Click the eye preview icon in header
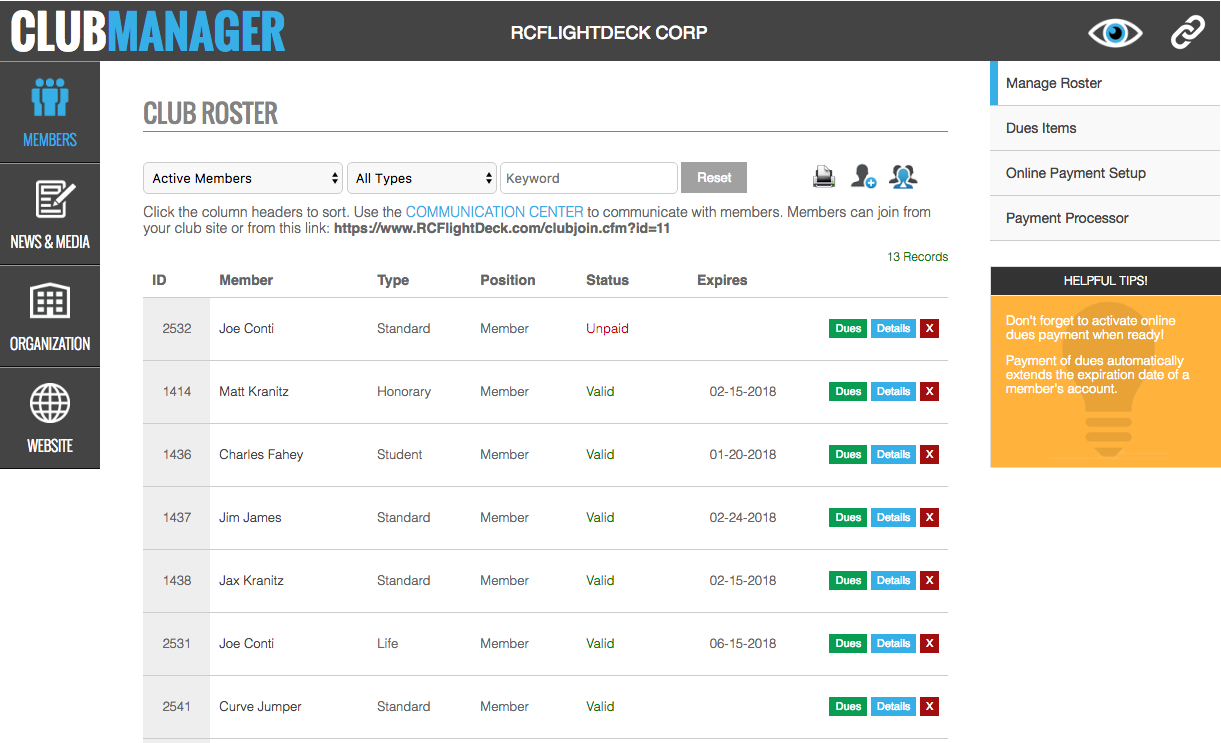Screen dimensions: 1221x743 point(1115,33)
